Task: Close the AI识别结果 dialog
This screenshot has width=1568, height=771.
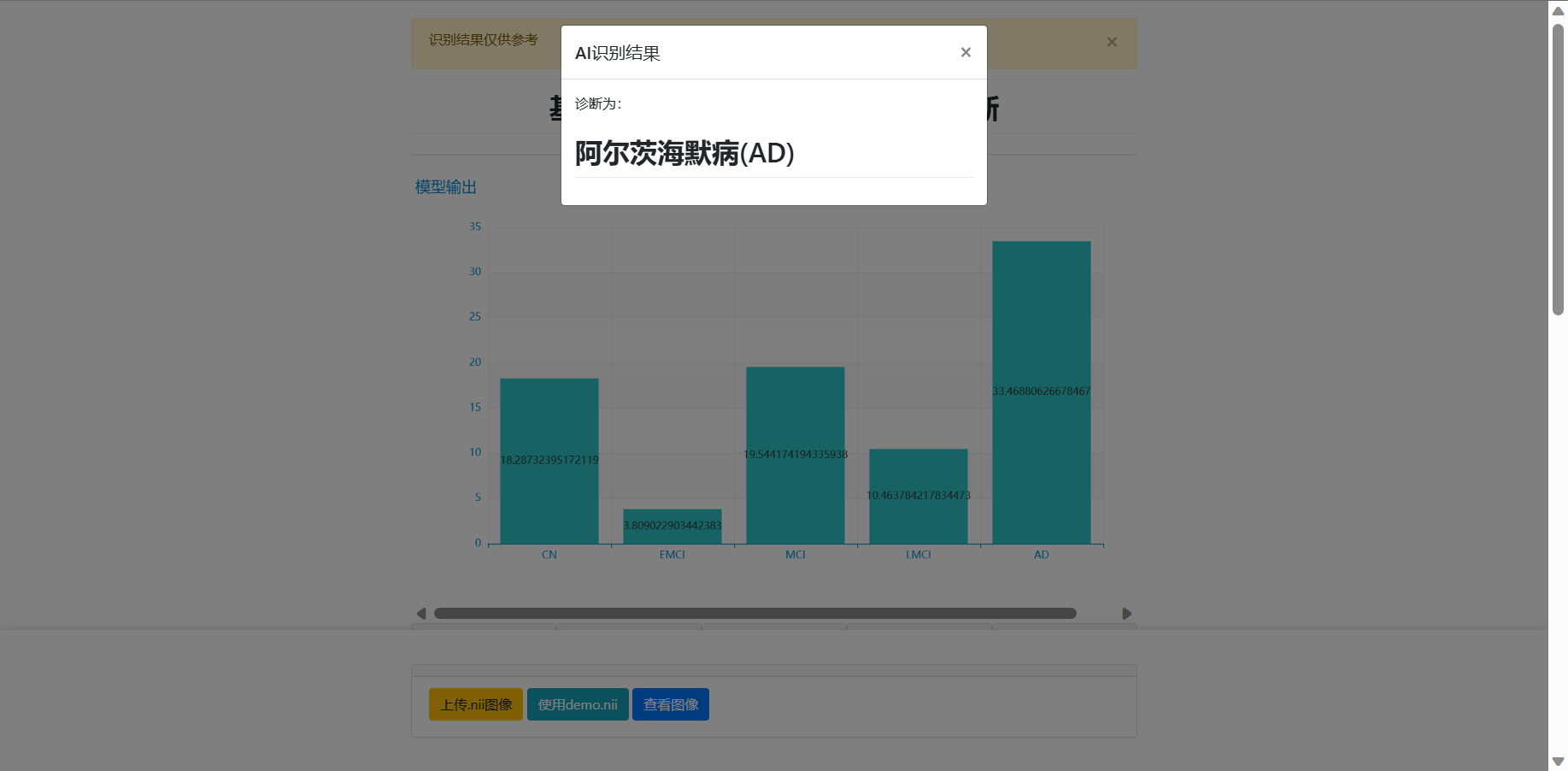Action: pyautogui.click(x=966, y=52)
